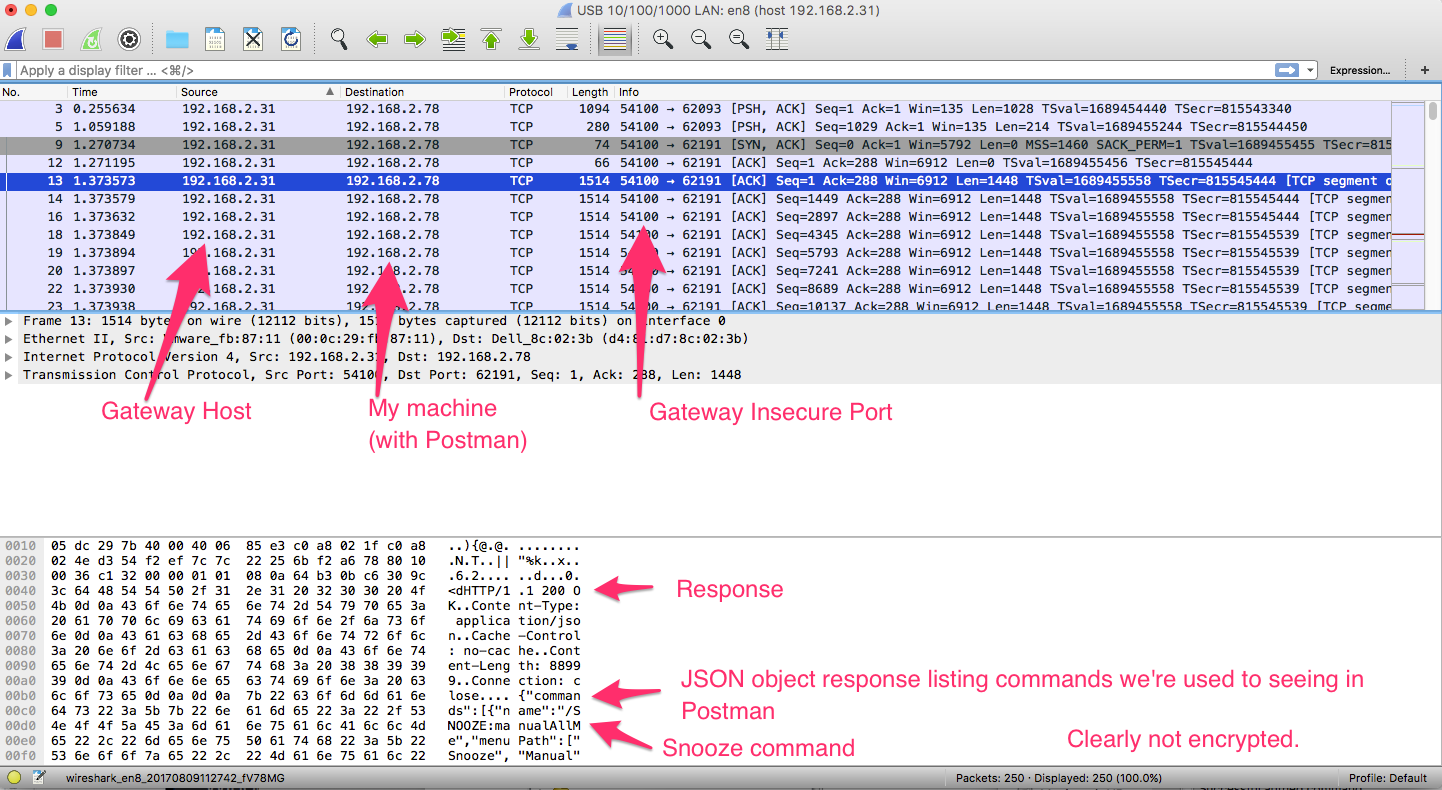Expand the Frame 13 tree row
Viewport: 1442px width, 790px height.
[x=10, y=321]
